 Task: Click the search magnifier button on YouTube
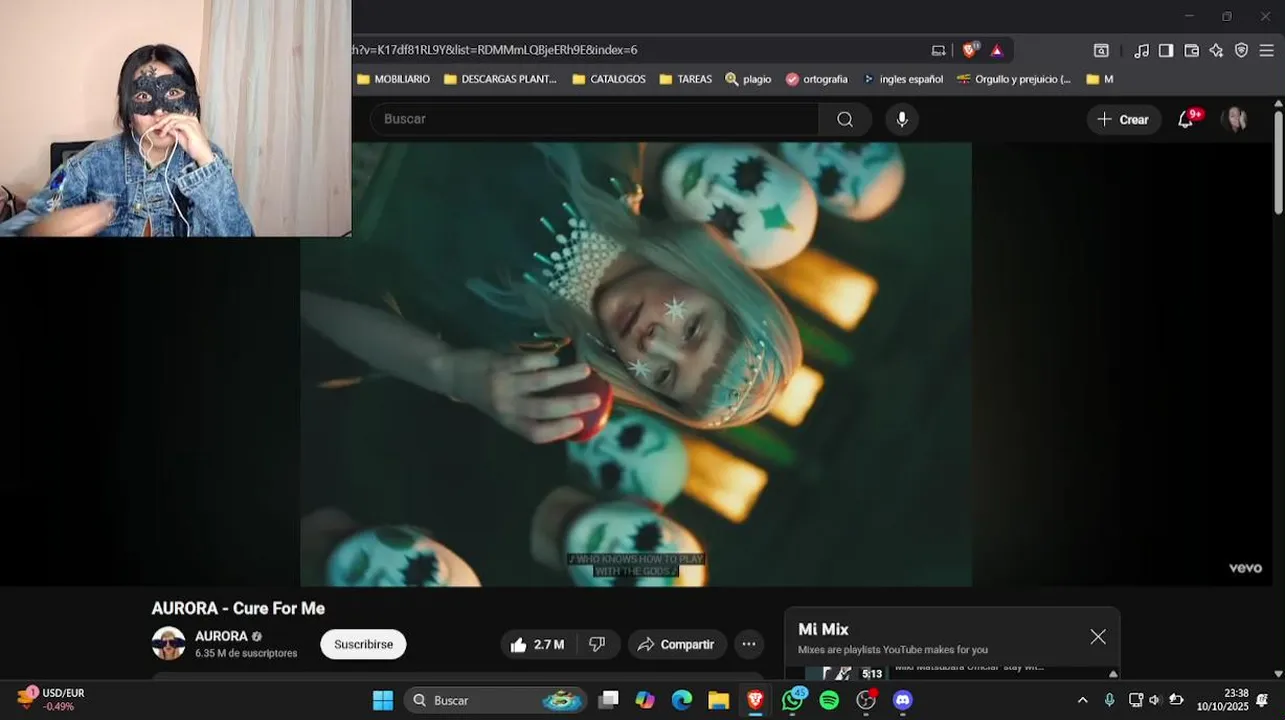click(x=845, y=119)
